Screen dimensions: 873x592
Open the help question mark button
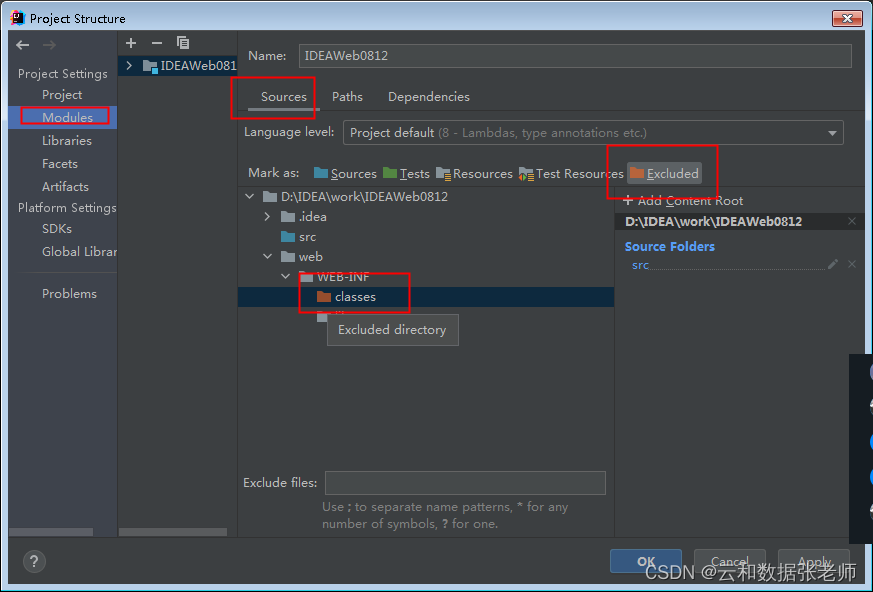click(34, 561)
